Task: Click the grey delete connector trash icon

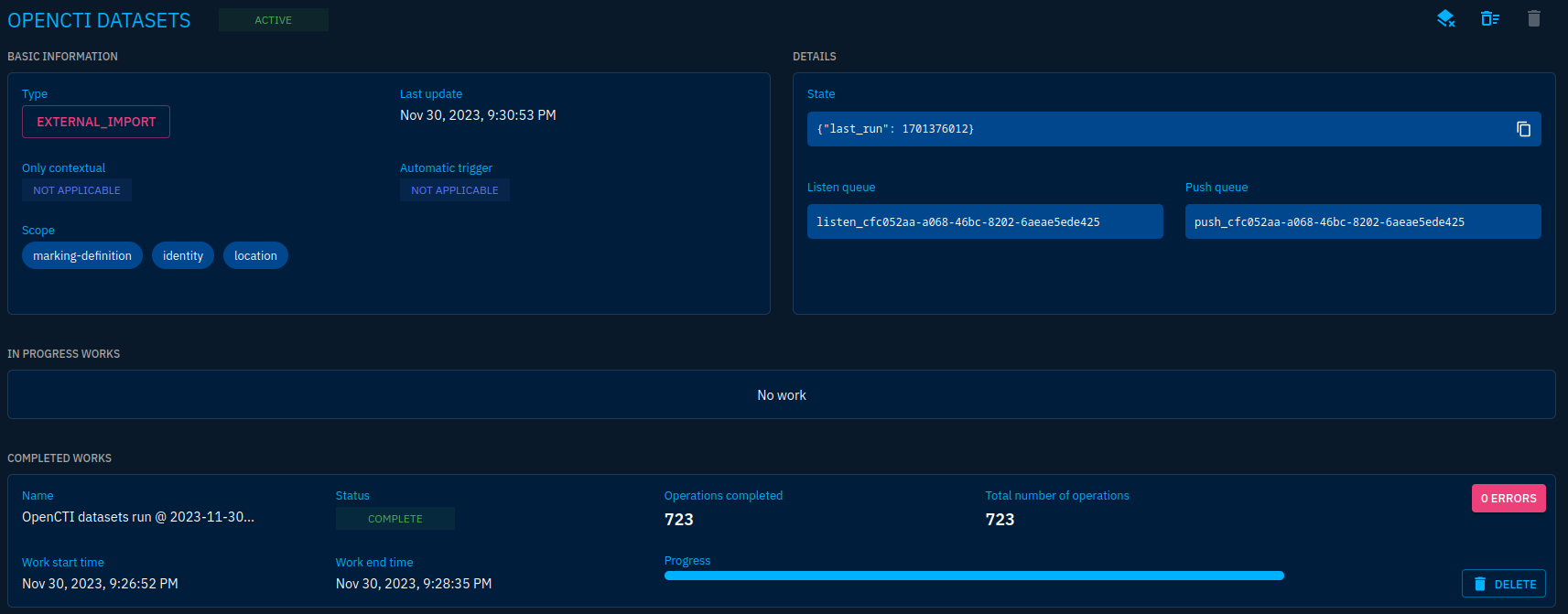Action: coord(1534,18)
